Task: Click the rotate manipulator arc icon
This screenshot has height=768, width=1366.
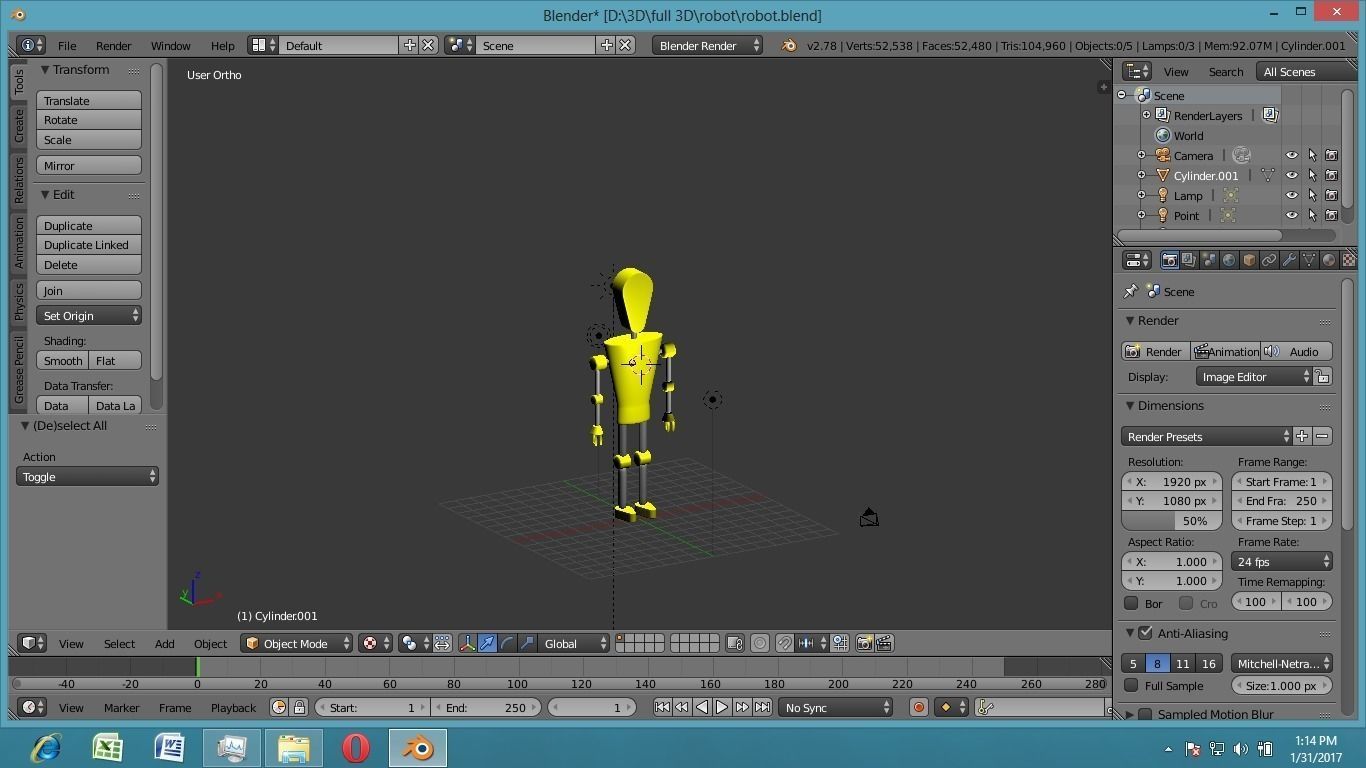Action: coord(507,644)
